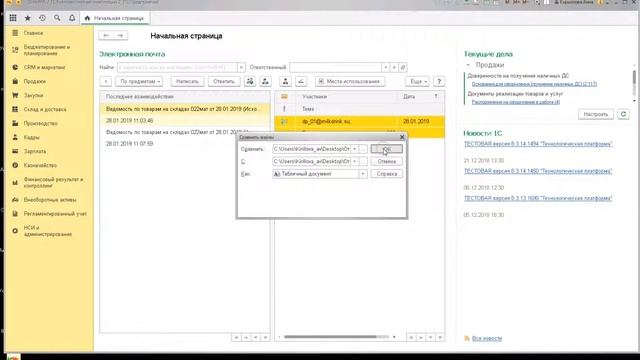Screen dimensions: 640x360
Task: Open History clock icon
Action: click(42, 18)
